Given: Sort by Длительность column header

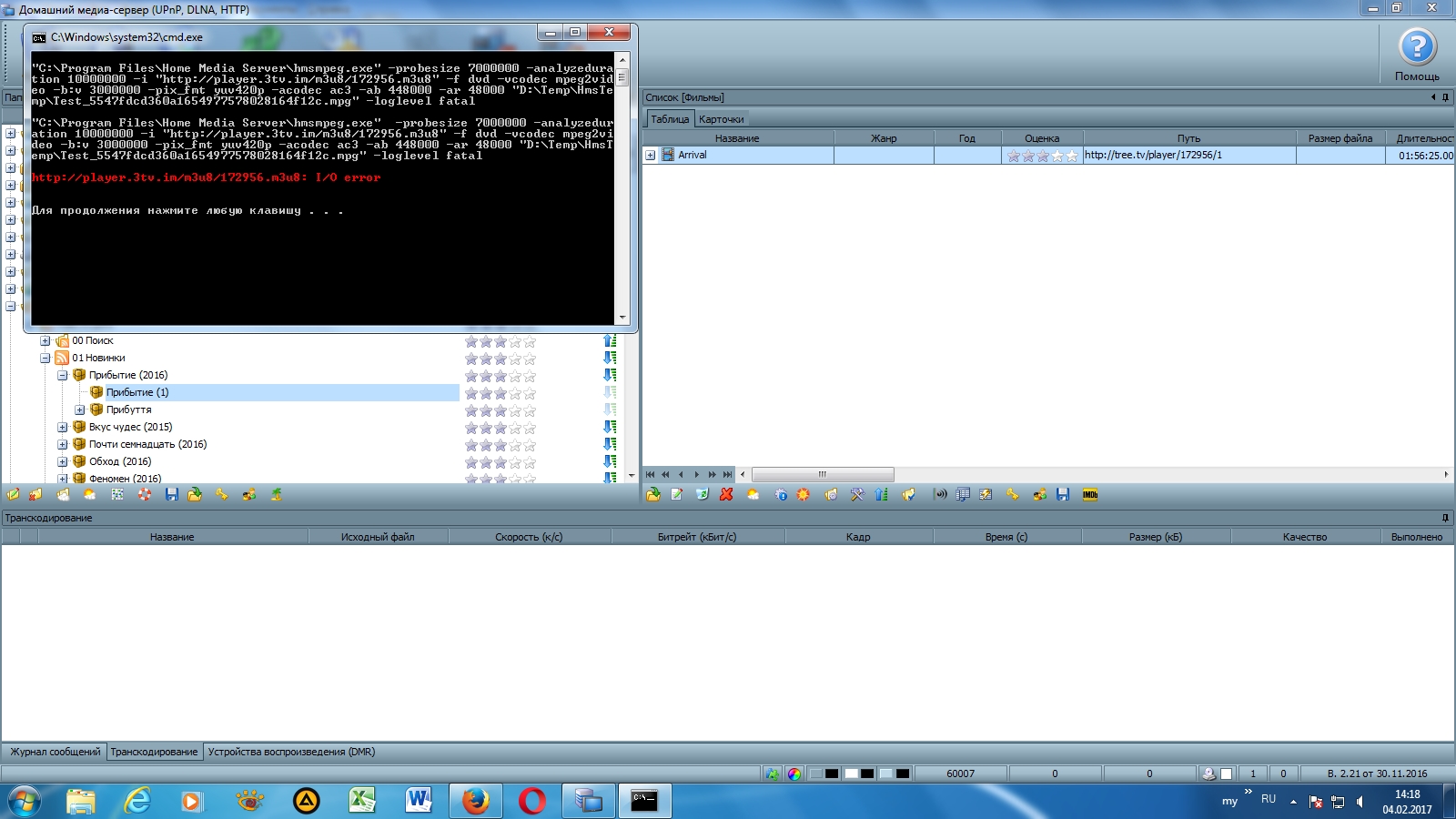Looking at the screenshot, I should [x=1423, y=138].
